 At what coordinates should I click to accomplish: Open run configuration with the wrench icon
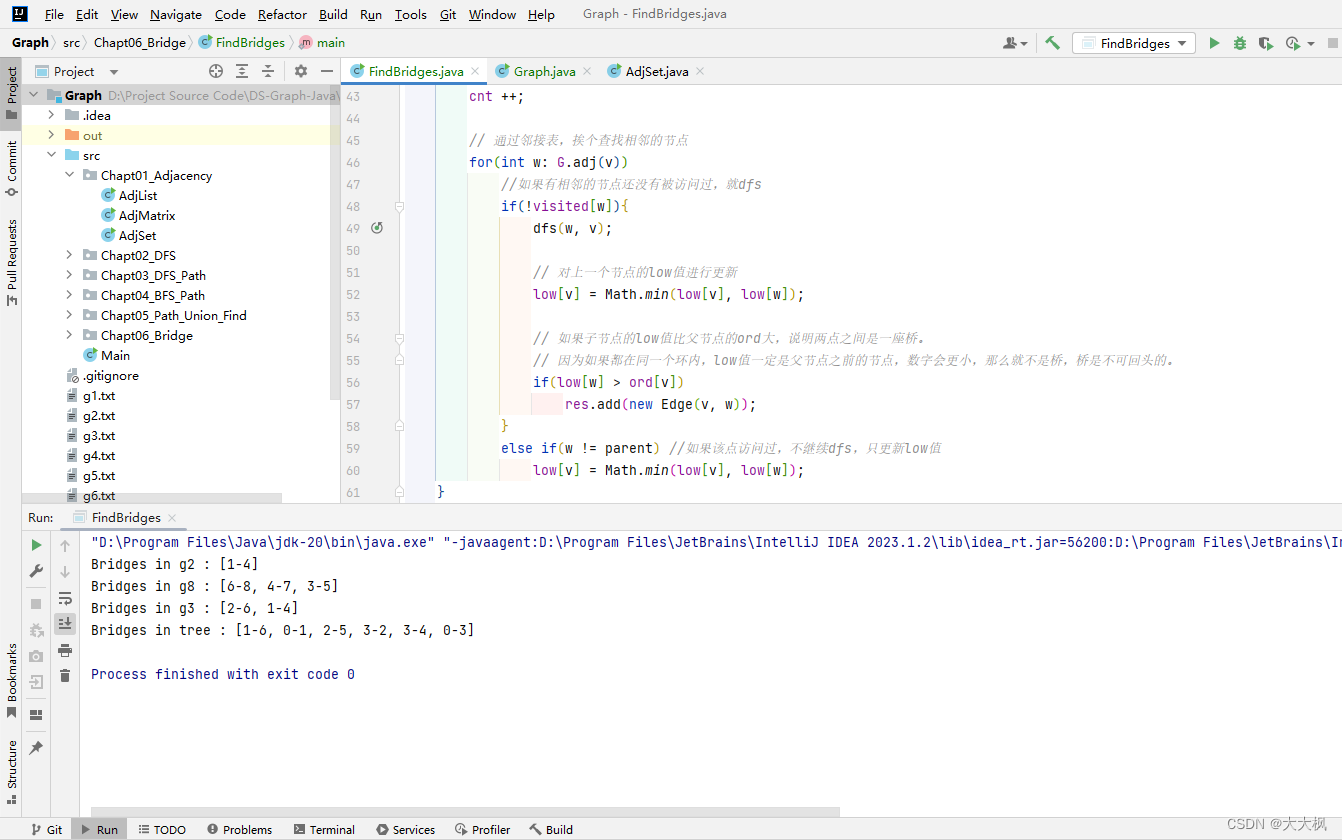36,571
